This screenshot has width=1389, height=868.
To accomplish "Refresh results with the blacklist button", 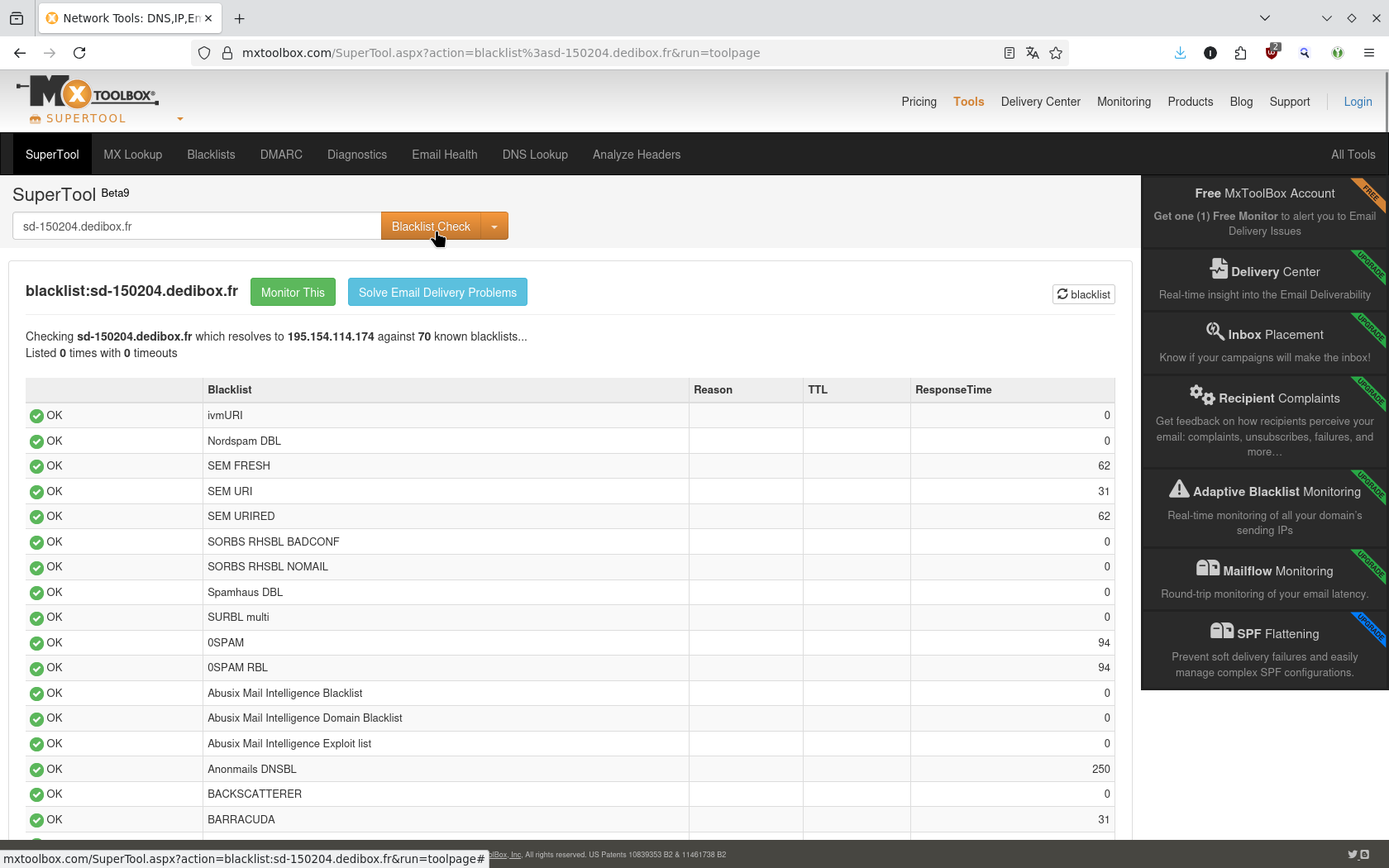I will pos(1083,294).
